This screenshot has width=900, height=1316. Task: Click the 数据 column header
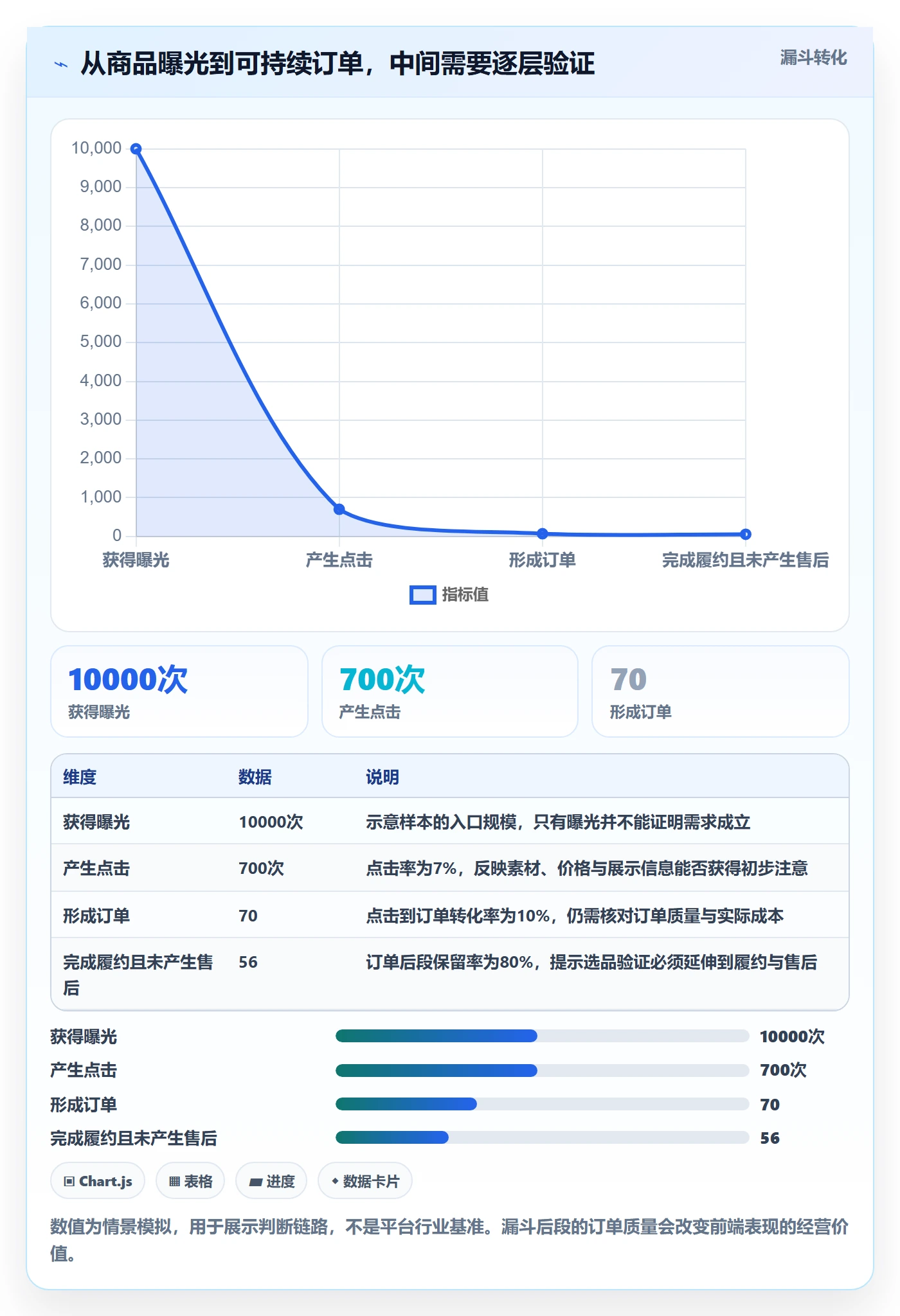[x=255, y=777]
